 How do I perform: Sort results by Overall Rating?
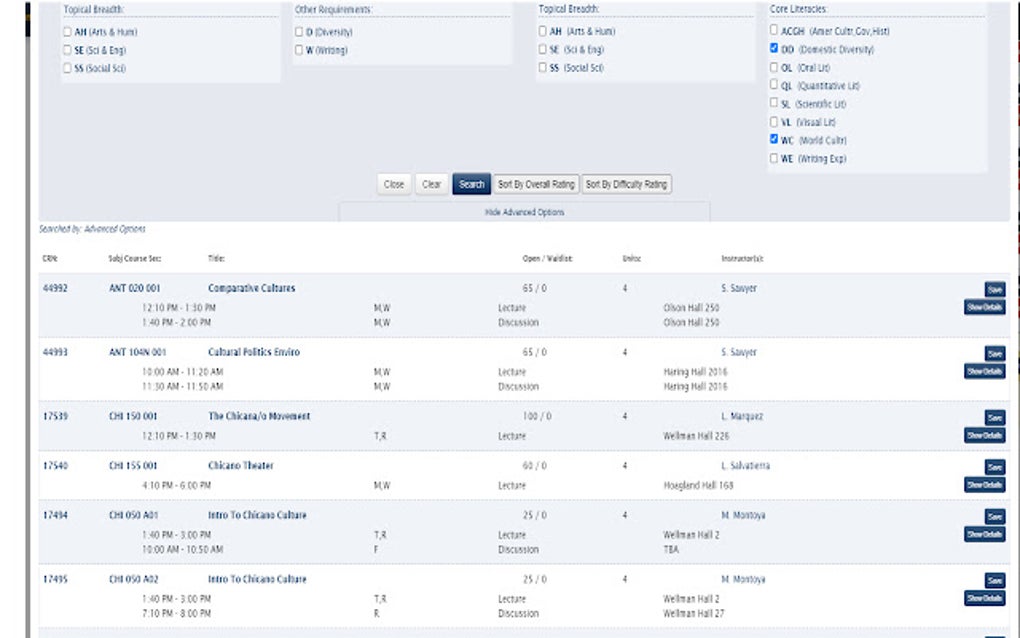(x=536, y=184)
